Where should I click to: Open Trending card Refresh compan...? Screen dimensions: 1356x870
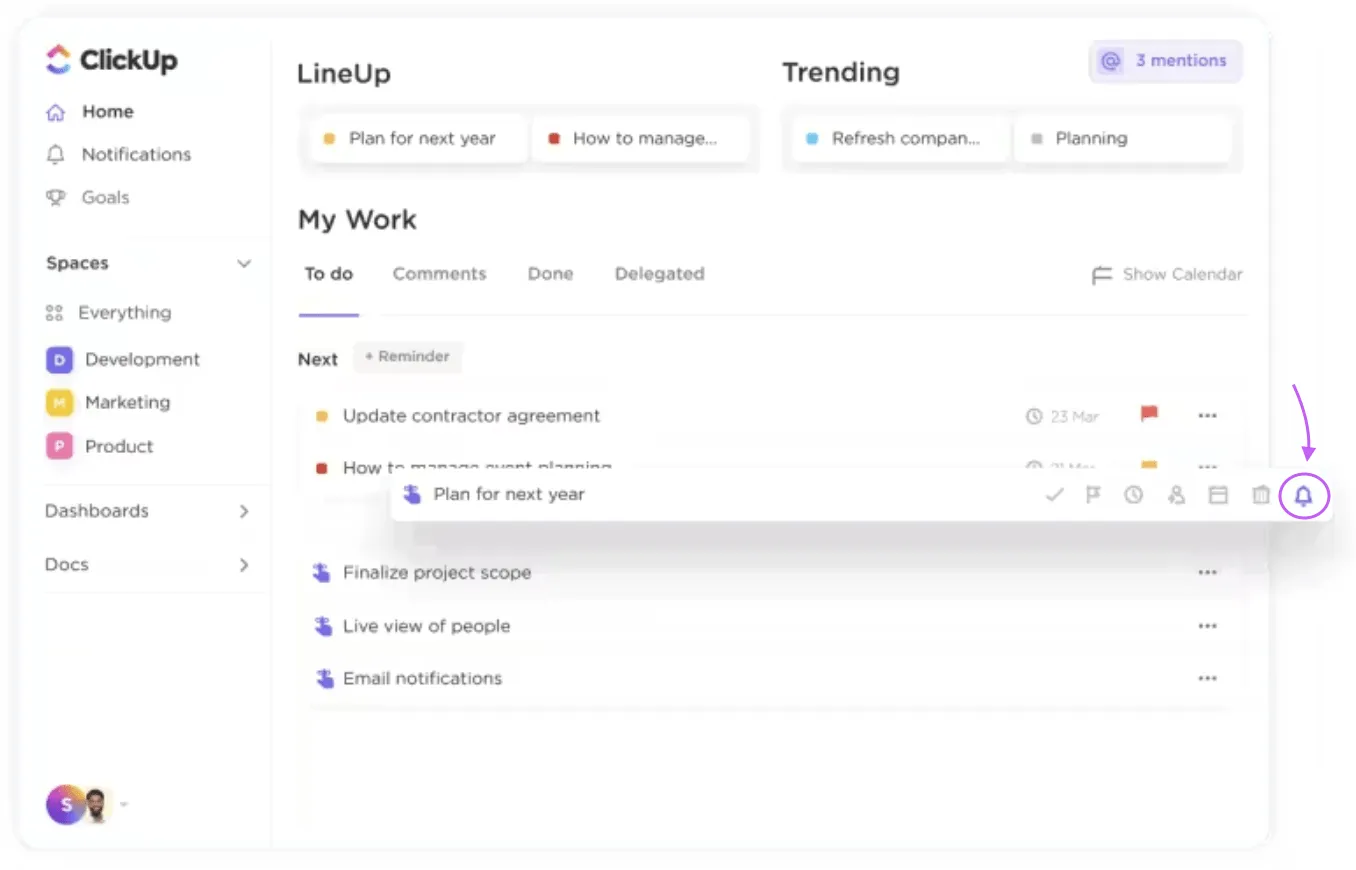900,139
